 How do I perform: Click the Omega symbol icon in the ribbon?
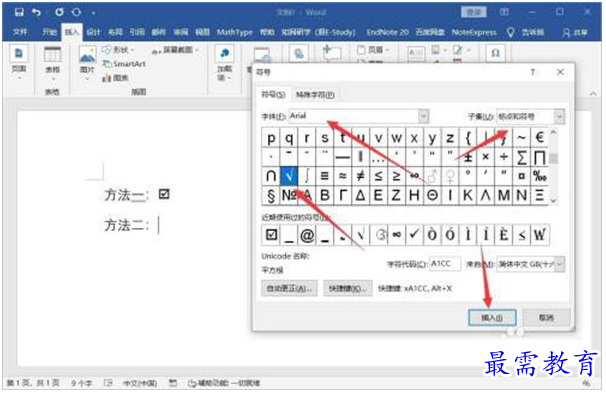[495, 53]
